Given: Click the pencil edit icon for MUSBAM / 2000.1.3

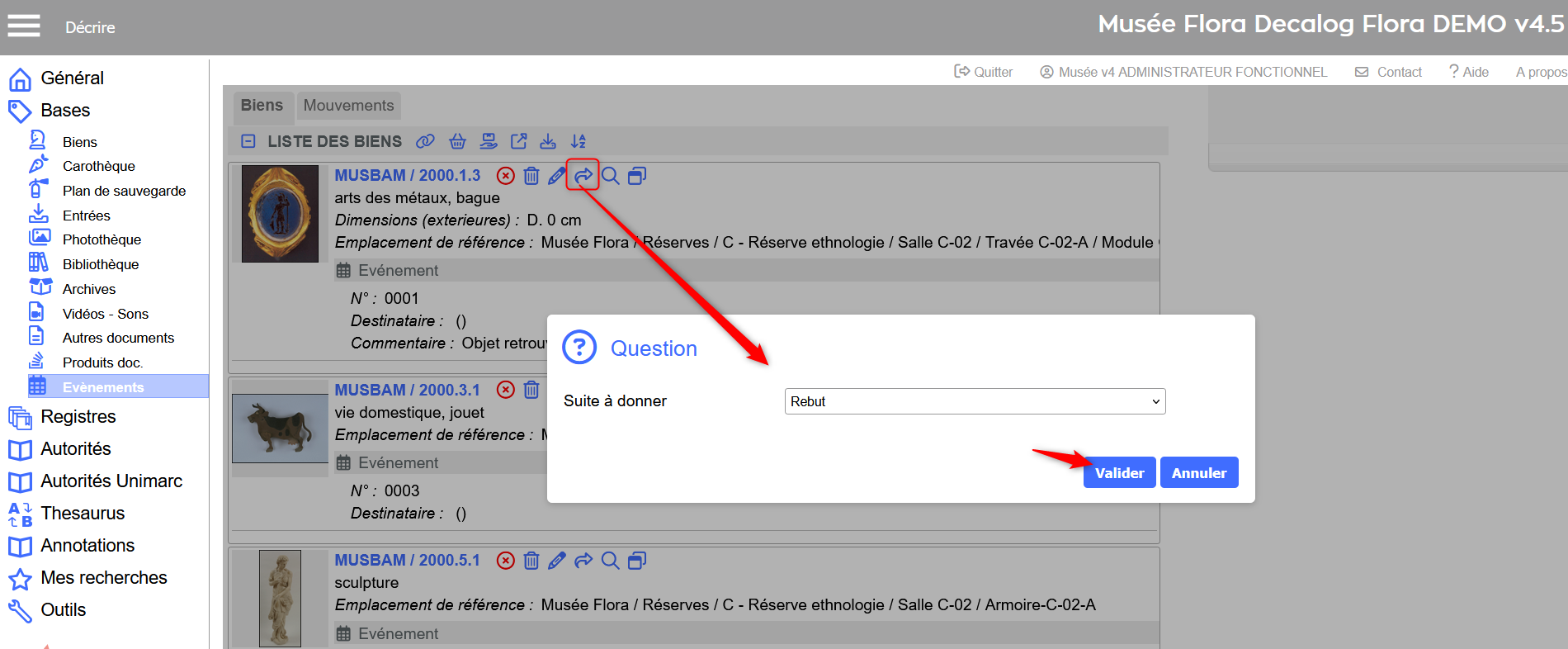Looking at the screenshot, I should pyautogui.click(x=557, y=176).
